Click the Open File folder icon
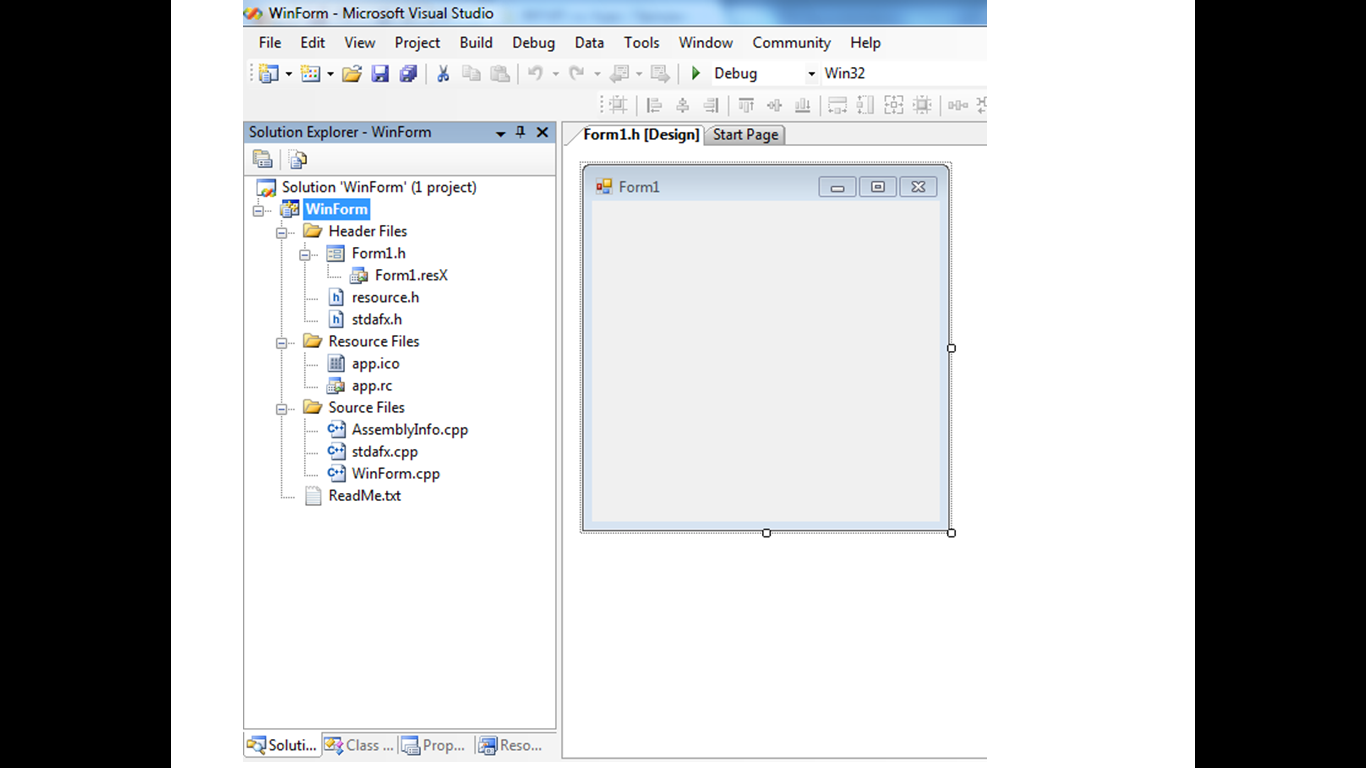The image size is (1366, 768). [x=351, y=73]
